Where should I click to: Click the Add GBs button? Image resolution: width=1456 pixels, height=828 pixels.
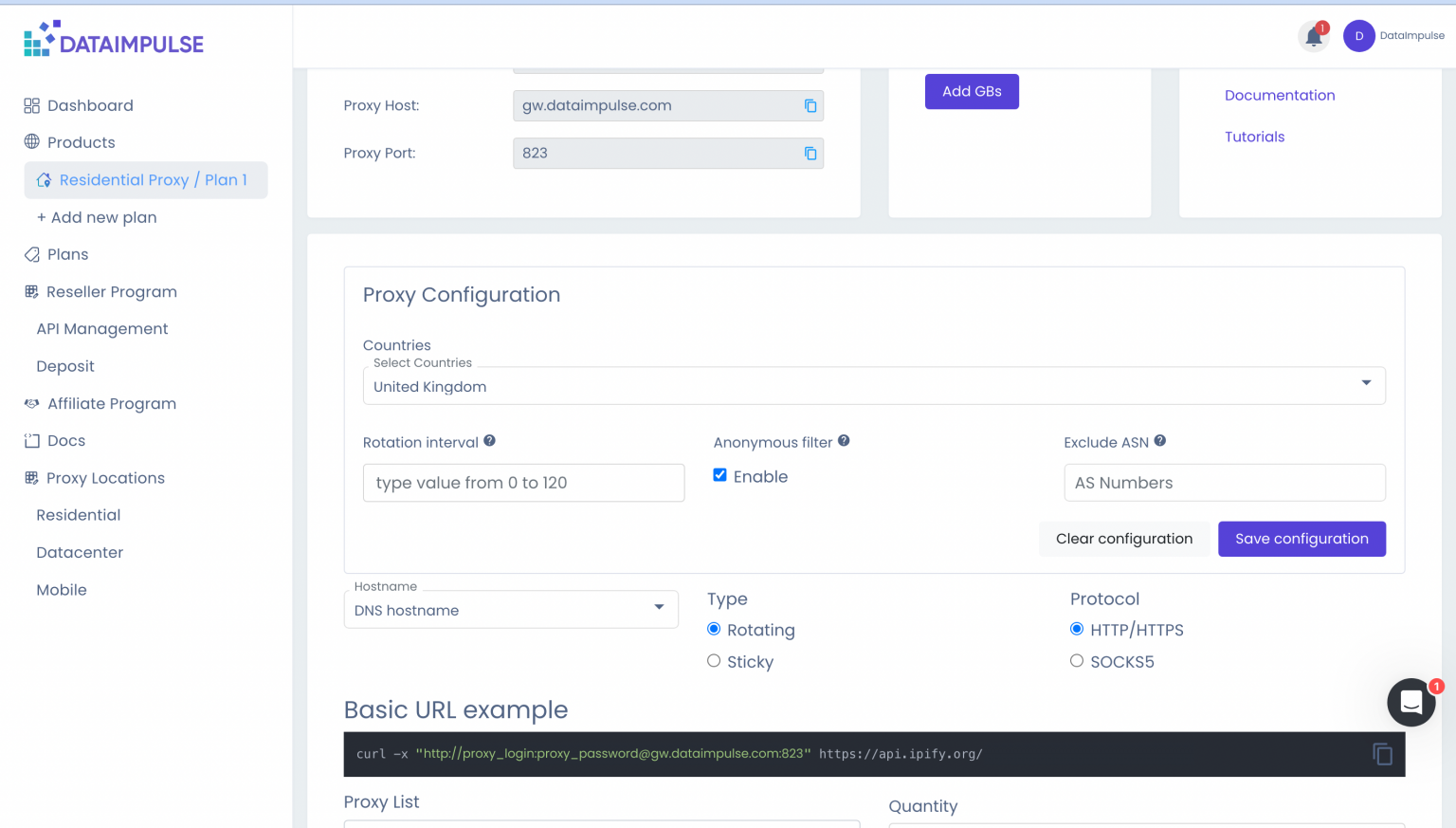click(x=972, y=91)
